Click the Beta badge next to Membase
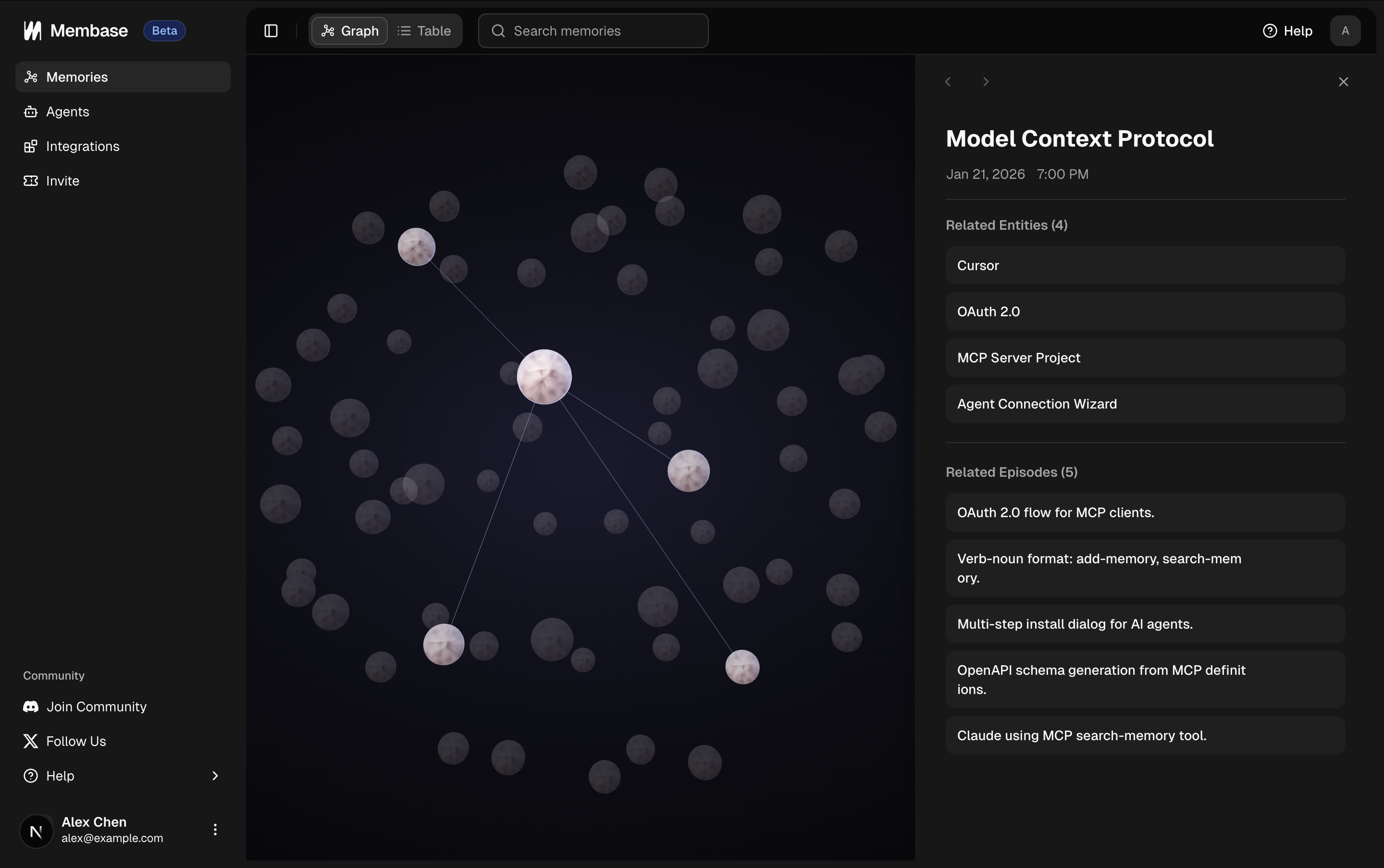 164,30
